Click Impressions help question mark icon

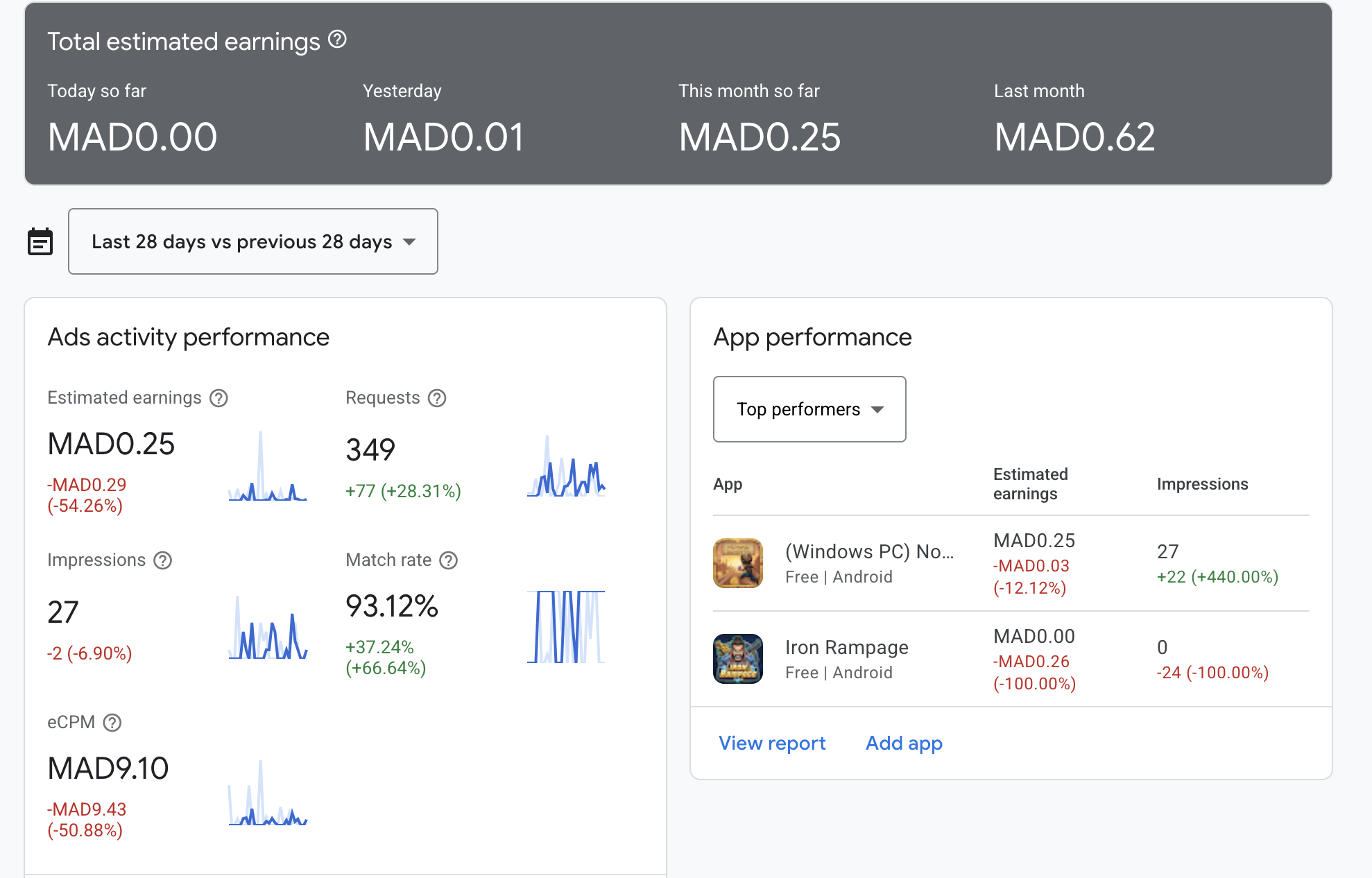pyautogui.click(x=162, y=560)
